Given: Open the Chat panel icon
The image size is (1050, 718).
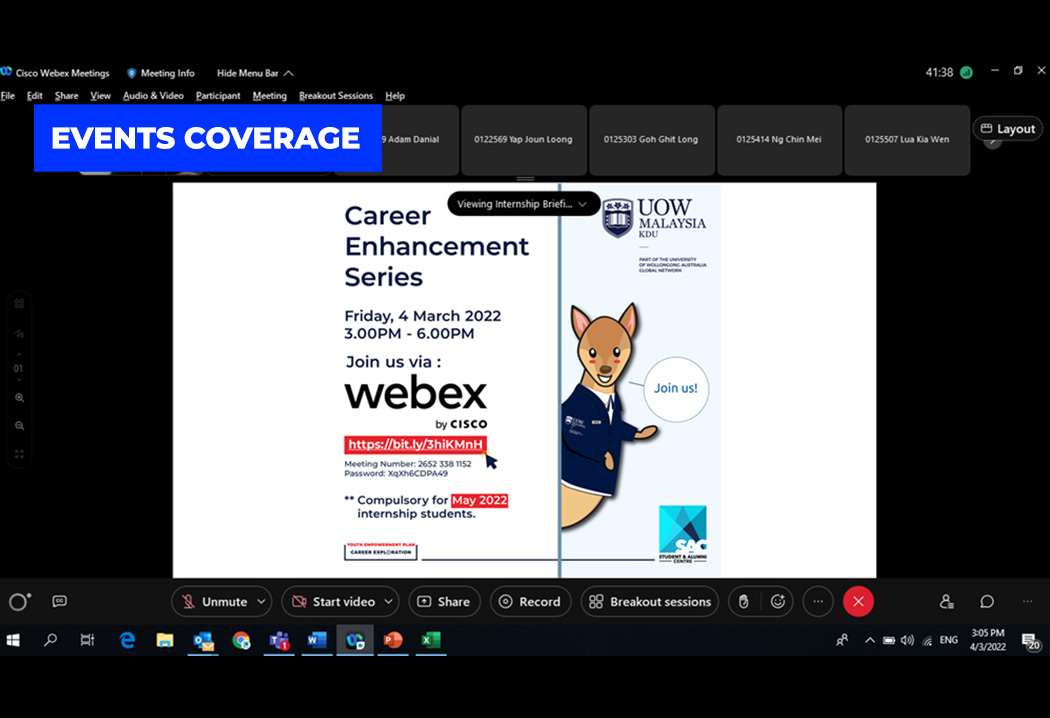Looking at the screenshot, I should click(x=987, y=601).
